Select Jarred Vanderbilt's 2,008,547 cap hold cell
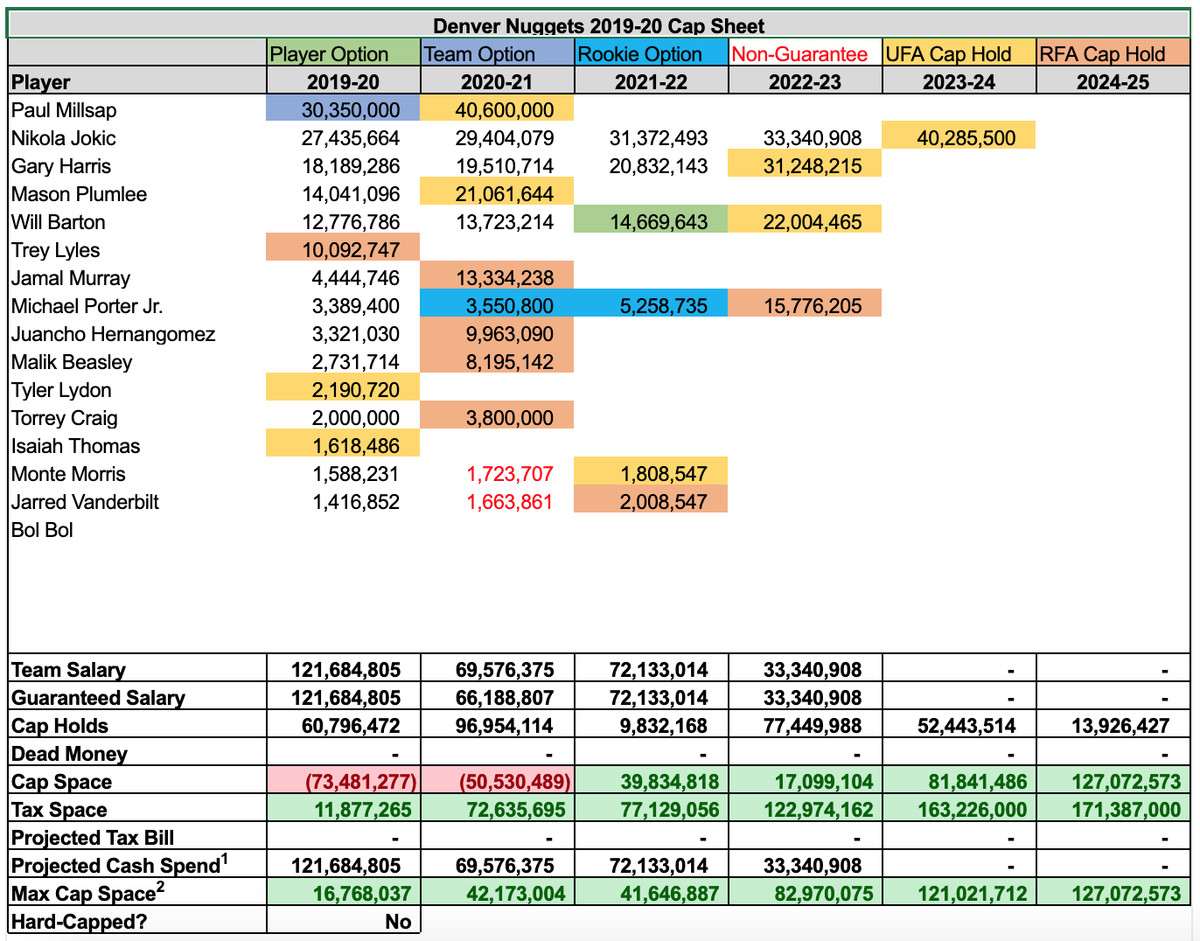This screenshot has height=941, width=1200. [651, 501]
